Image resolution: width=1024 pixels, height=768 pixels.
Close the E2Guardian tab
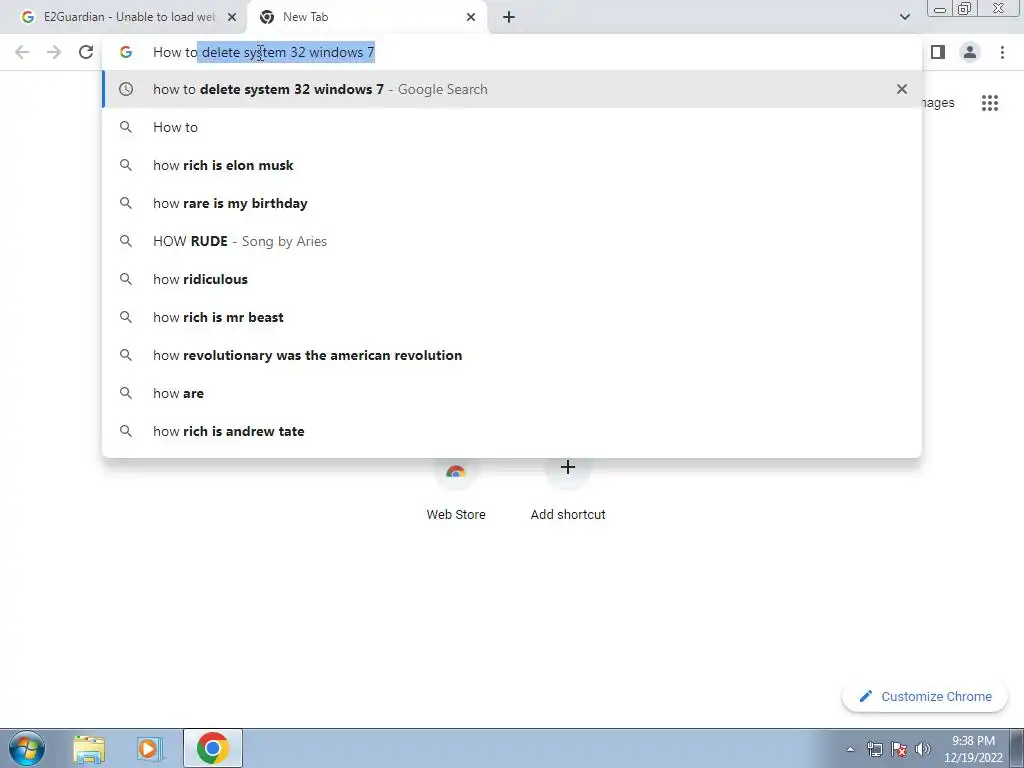(x=231, y=17)
